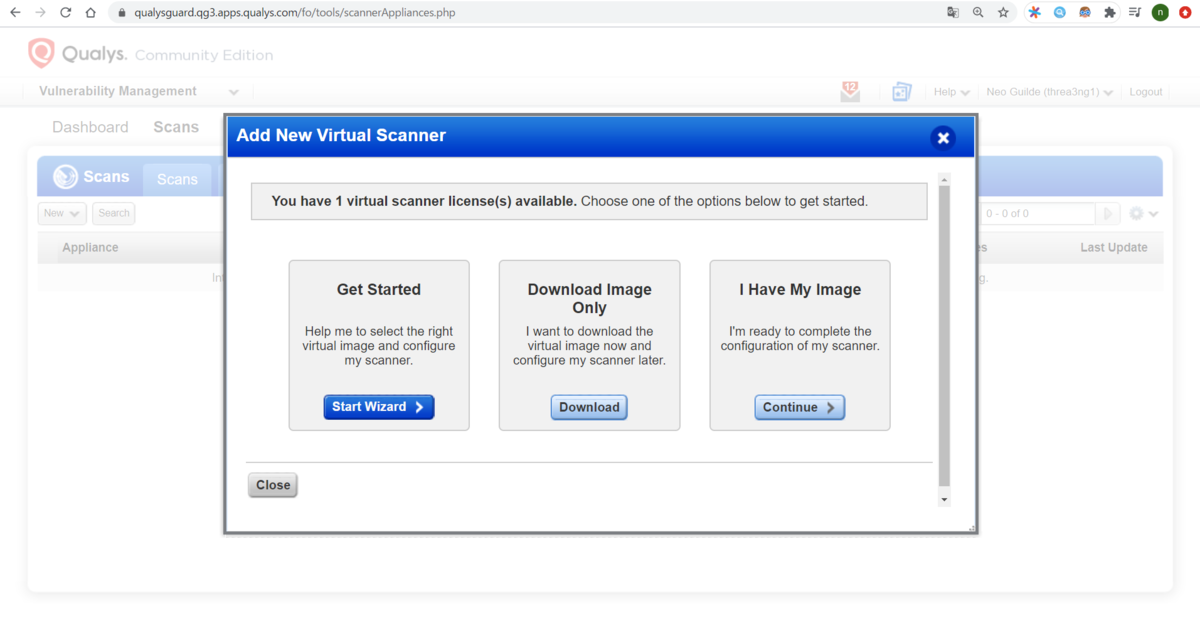Click the browser Forward arrow
The height and width of the screenshot is (618, 1200).
tap(41, 13)
